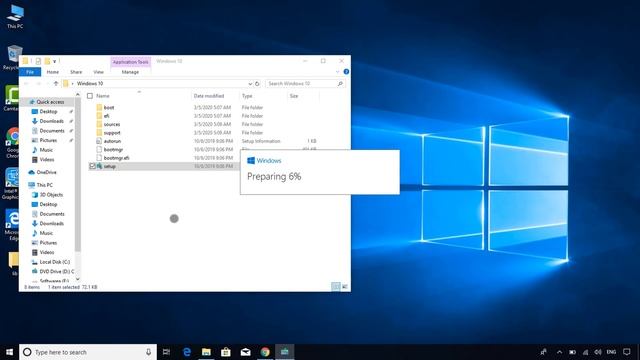Screen dimensions: 640x360
Task: Click the taskbar search box
Action: pos(88,352)
